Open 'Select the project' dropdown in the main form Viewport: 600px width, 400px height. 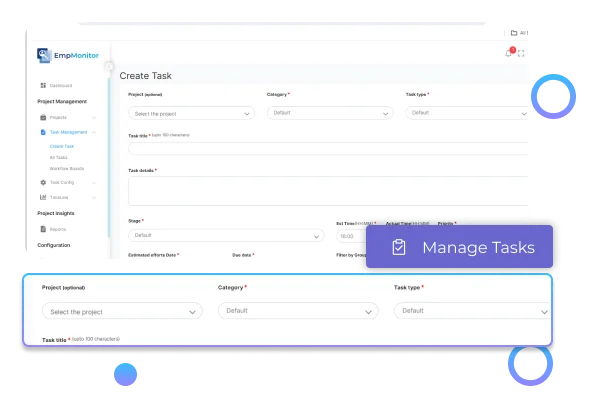coord(191,113)
